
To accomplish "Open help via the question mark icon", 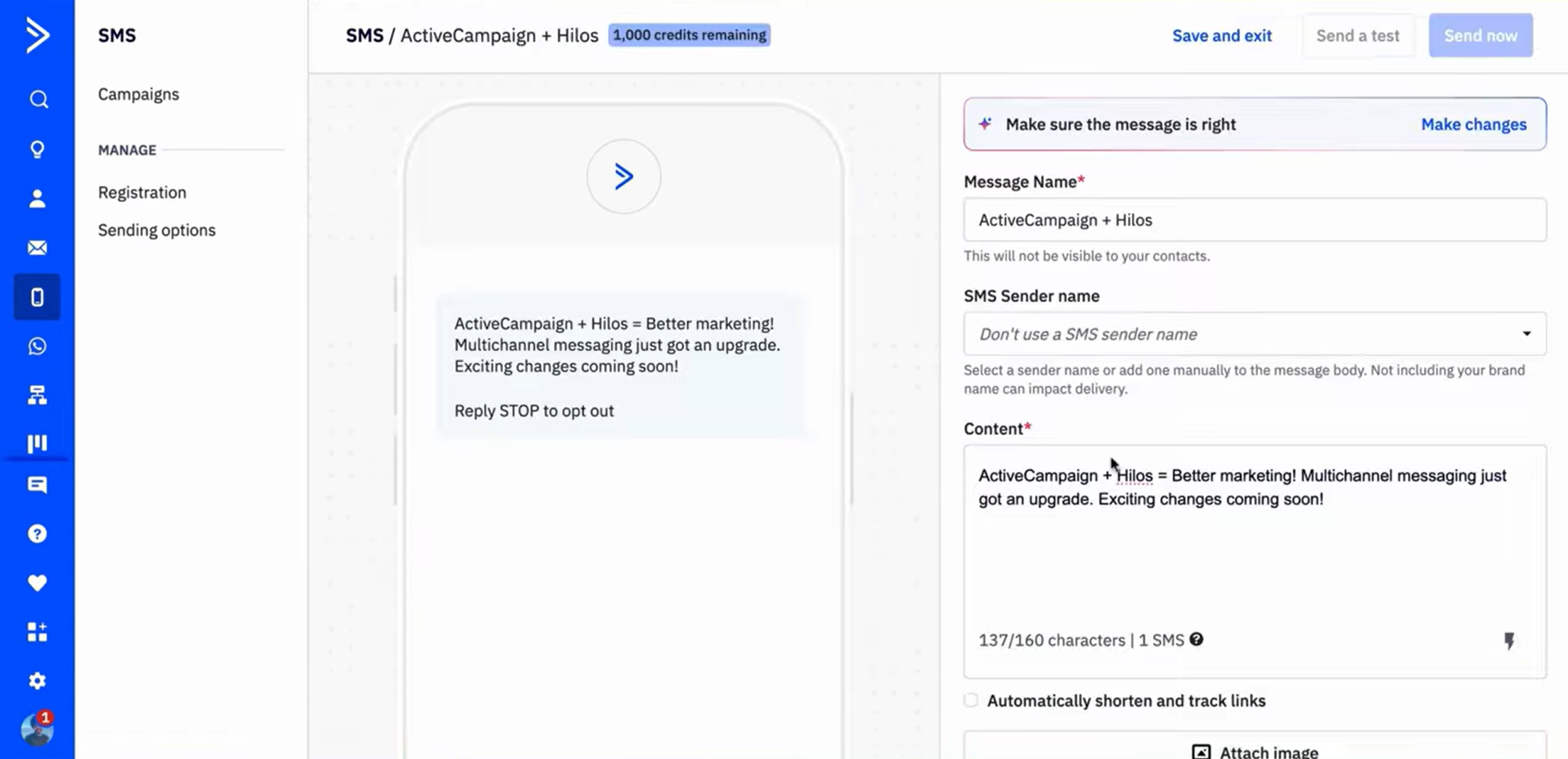I will [x=38, y=534].
